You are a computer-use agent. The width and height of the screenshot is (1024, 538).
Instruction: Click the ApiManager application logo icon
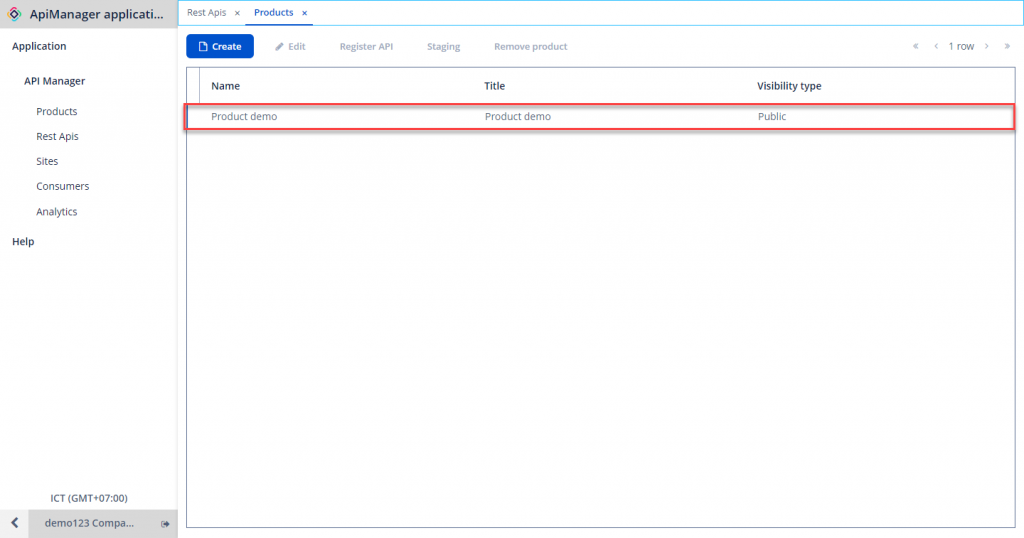(x=15, y=14)
